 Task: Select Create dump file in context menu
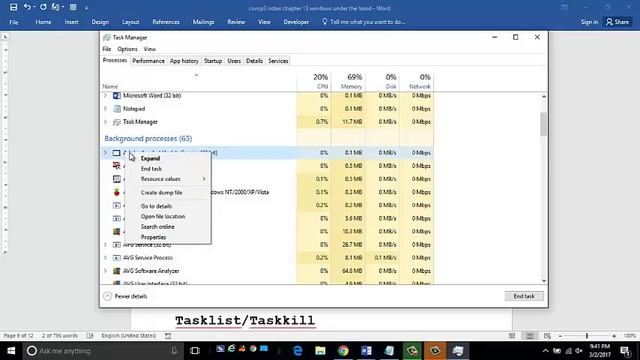168,192
